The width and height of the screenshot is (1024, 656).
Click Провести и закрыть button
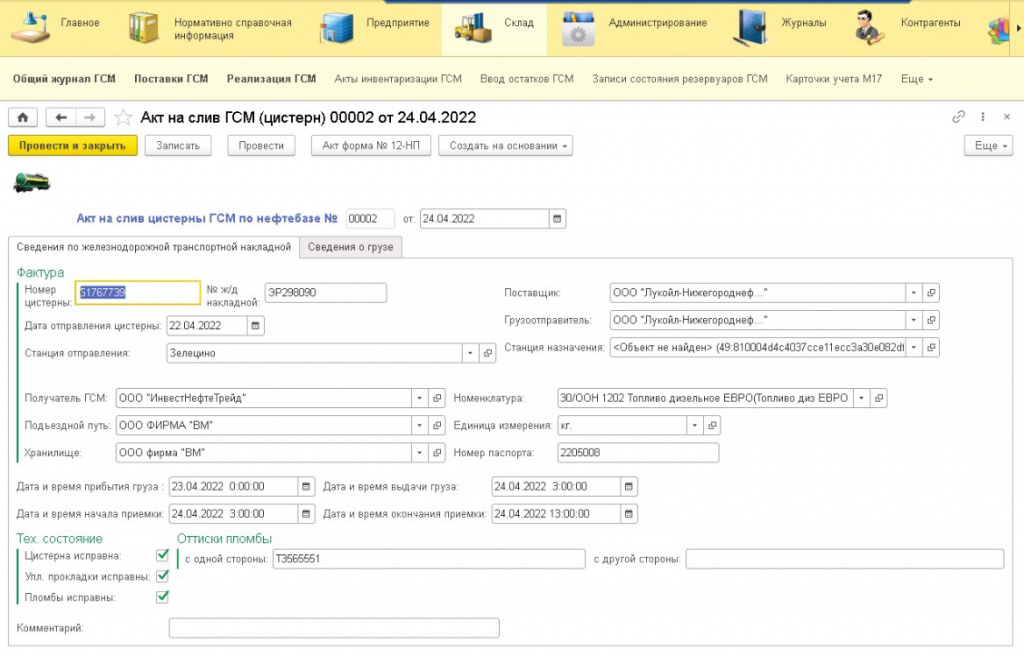(72, 146)
